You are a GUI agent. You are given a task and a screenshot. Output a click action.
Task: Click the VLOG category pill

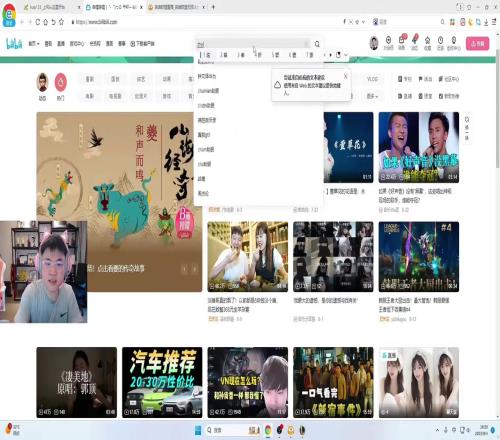click(372, 79)
